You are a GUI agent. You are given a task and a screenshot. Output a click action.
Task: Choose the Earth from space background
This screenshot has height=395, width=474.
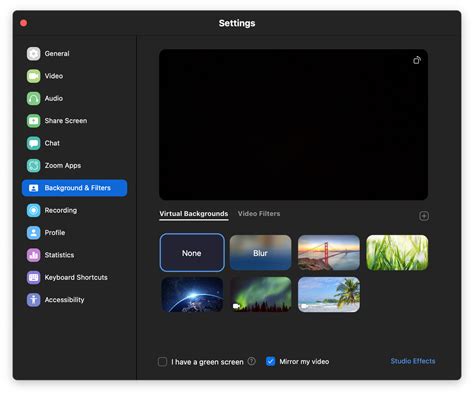pos(192,295)
